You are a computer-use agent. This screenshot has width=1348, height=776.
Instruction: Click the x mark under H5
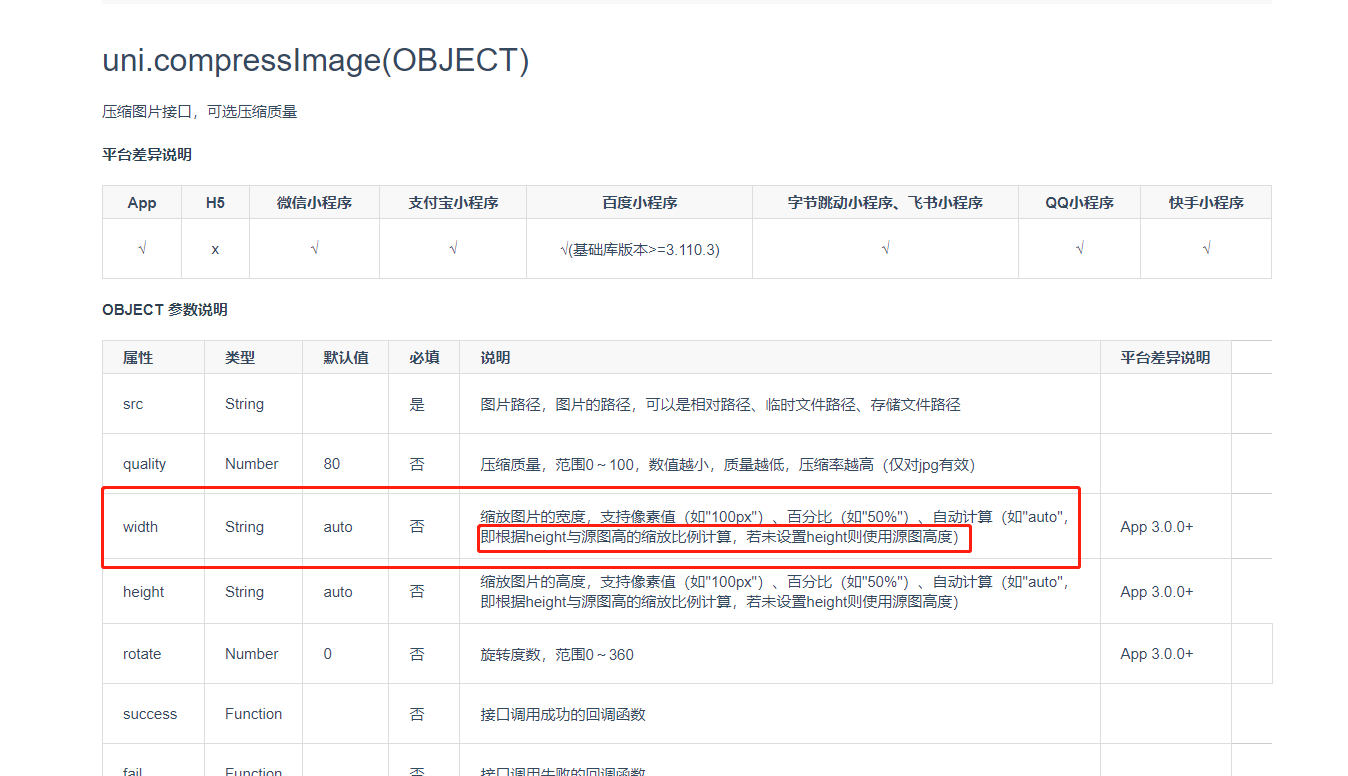click(x=215, y=249)
